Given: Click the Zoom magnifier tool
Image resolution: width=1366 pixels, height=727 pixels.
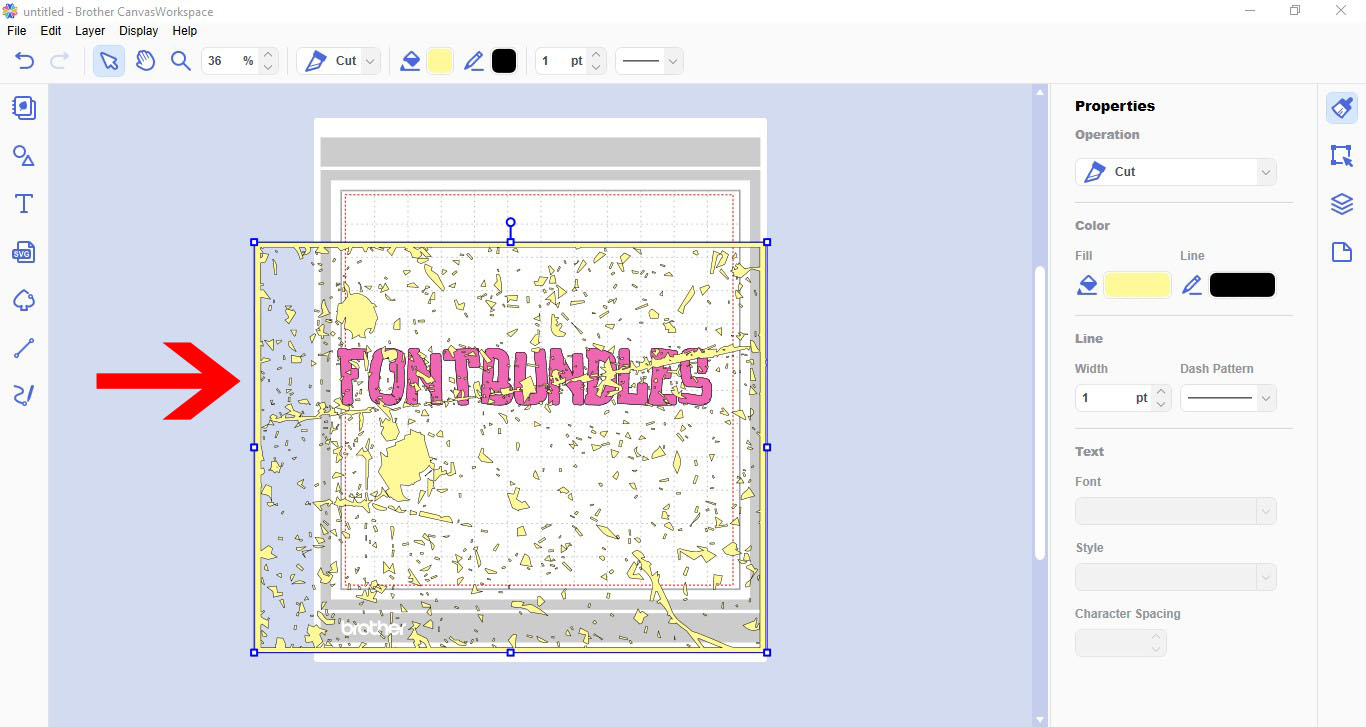Looking at the screenshot, I should (x=181, y=61).
